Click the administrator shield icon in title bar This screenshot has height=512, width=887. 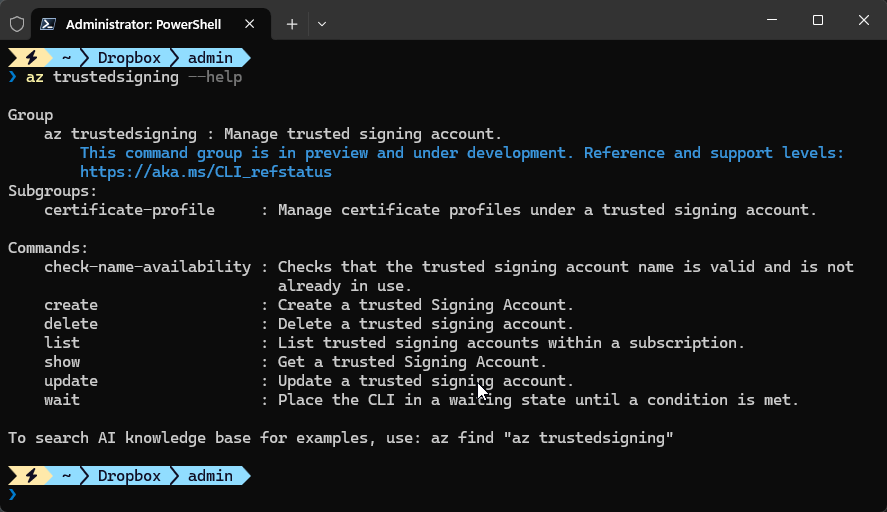coord(16,23)
